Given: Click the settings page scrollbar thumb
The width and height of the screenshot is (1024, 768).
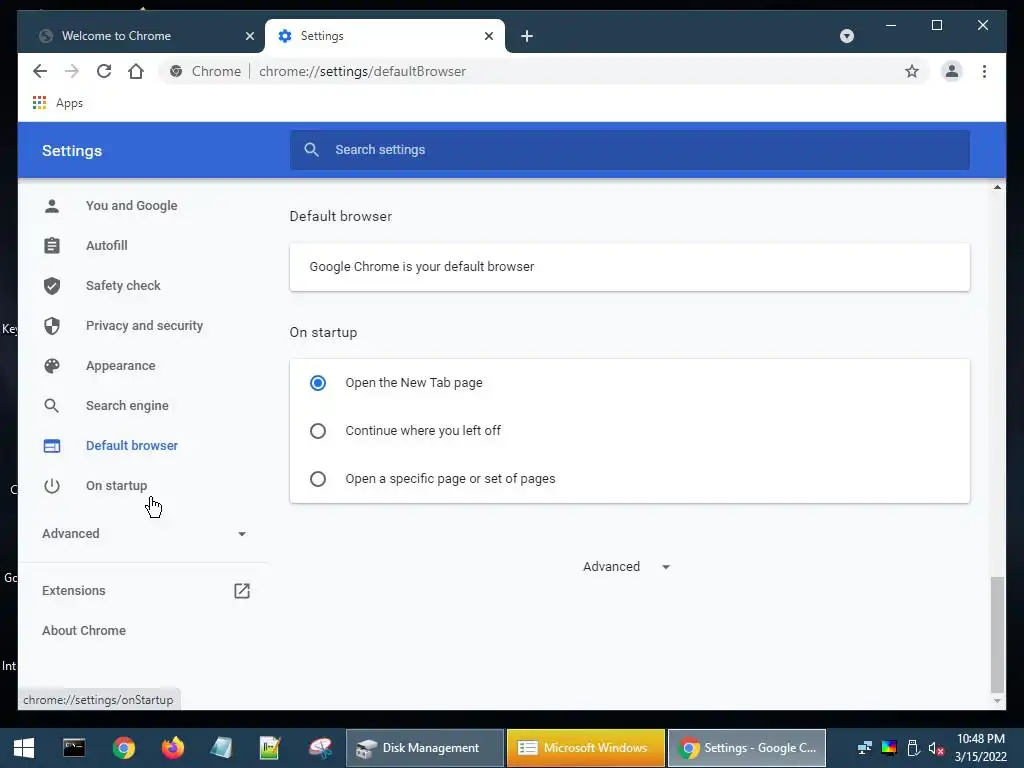Looking at the screenshot, I should [x=997, y=634].
